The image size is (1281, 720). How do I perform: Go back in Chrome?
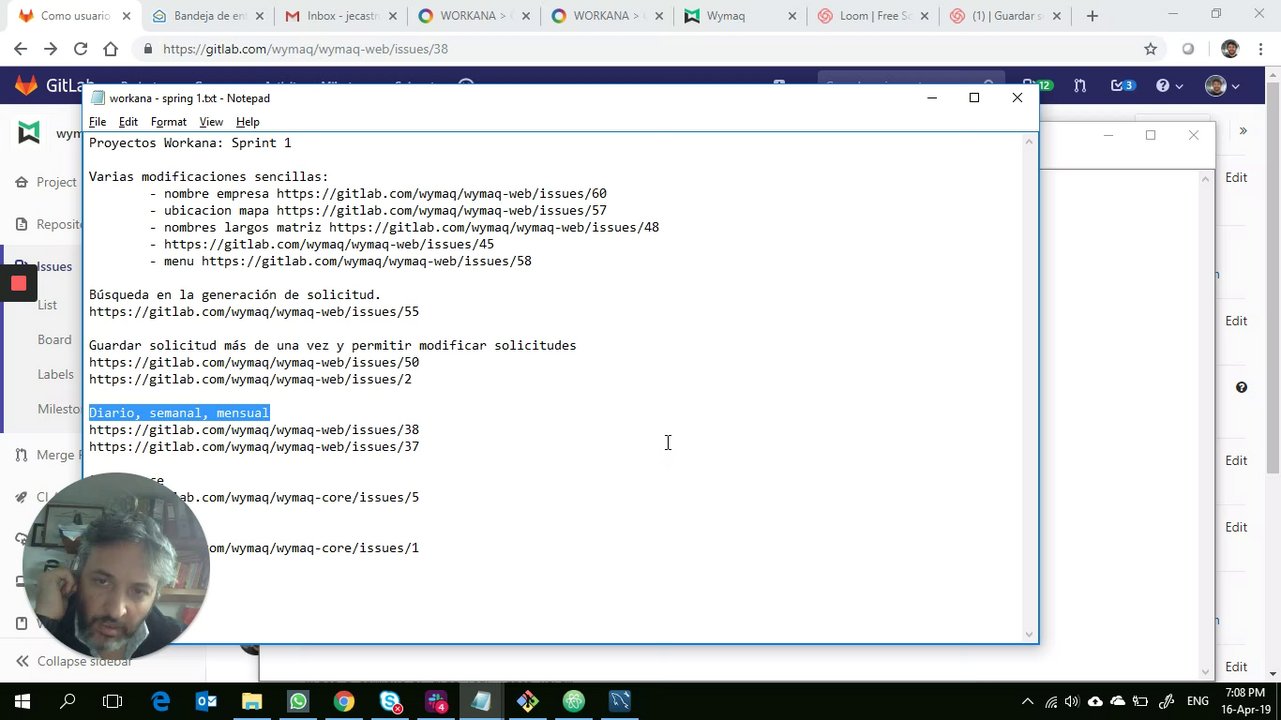pos(21,49)
